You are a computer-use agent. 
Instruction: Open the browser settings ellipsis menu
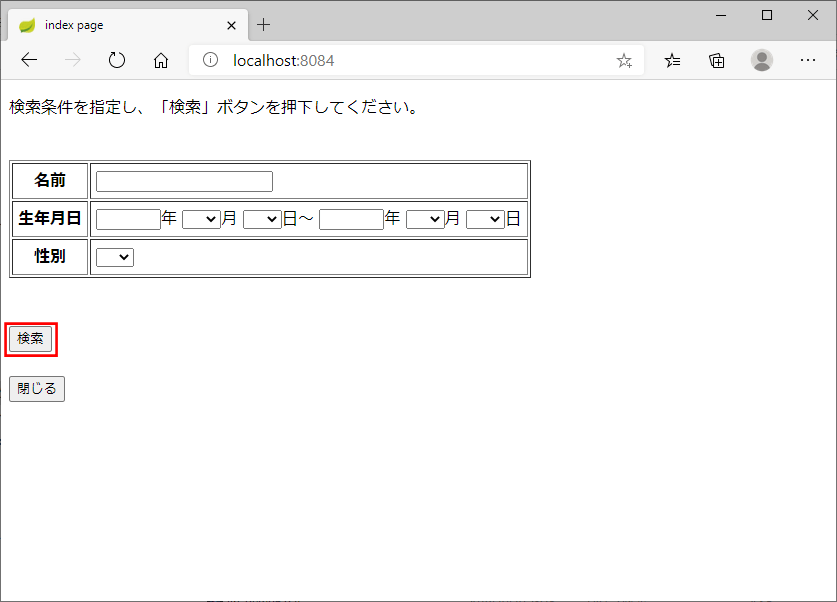808,60
